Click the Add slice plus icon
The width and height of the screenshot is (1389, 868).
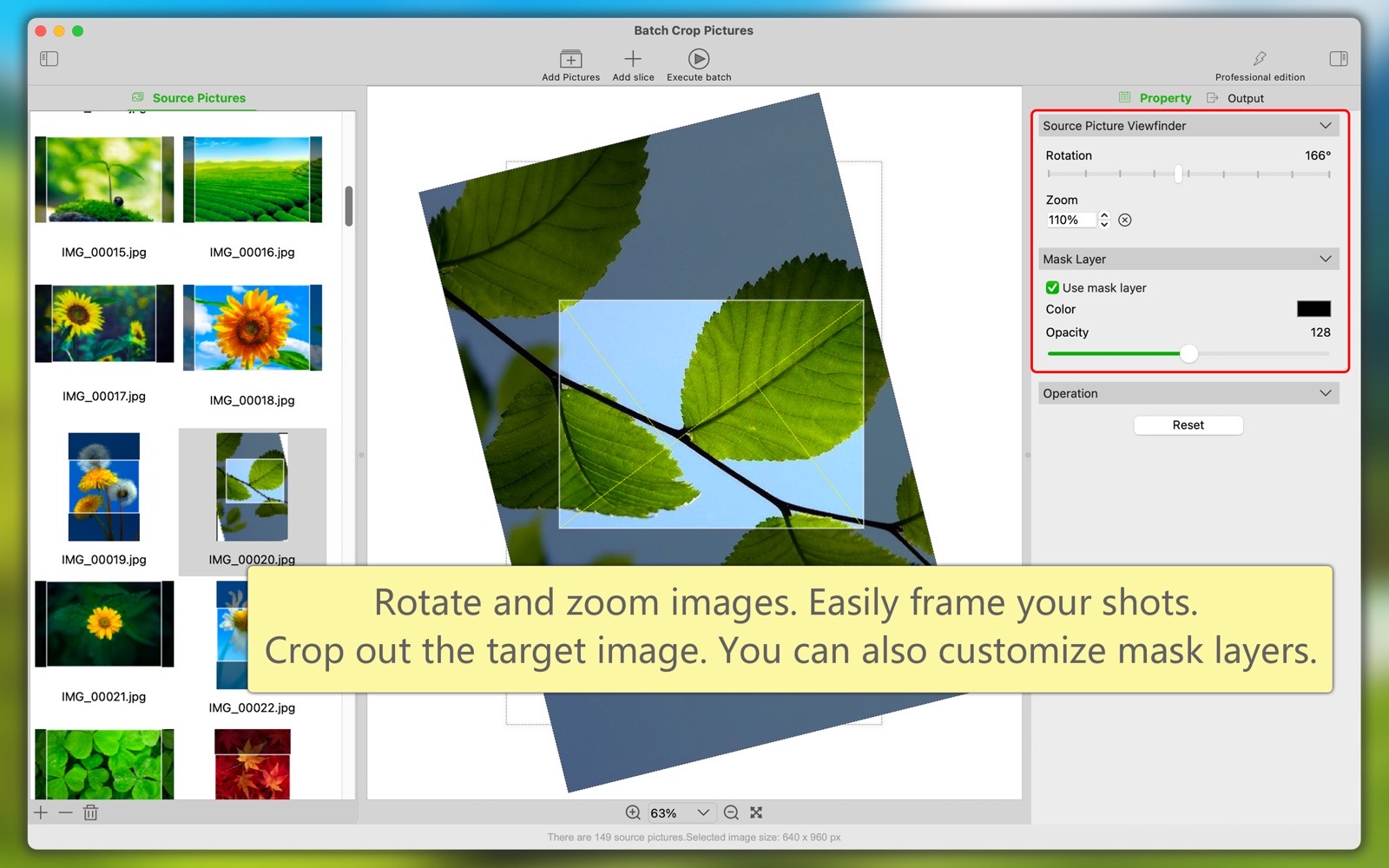pyautogui.click(x=633, y=59)
